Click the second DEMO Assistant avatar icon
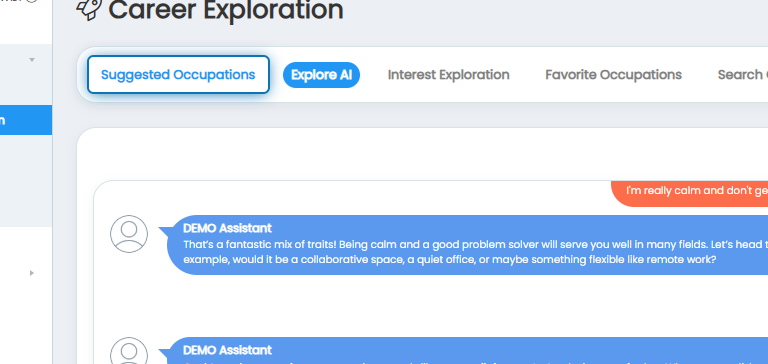Viewport: 768px width, 364px height. tap(129, 351)
